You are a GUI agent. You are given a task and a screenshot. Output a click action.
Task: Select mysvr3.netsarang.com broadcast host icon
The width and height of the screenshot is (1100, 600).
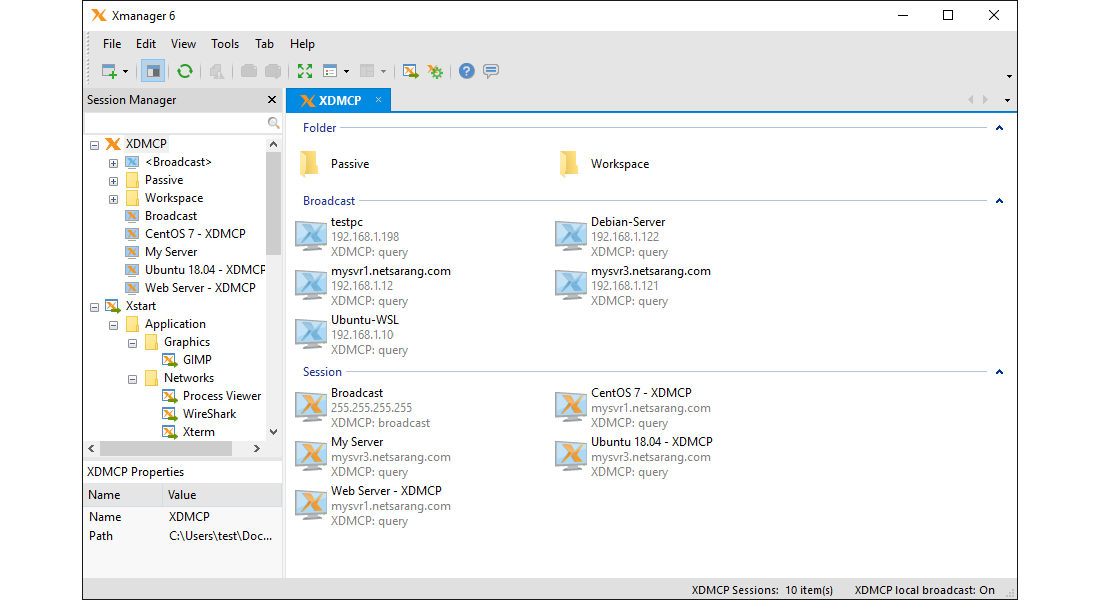(570, 285)
